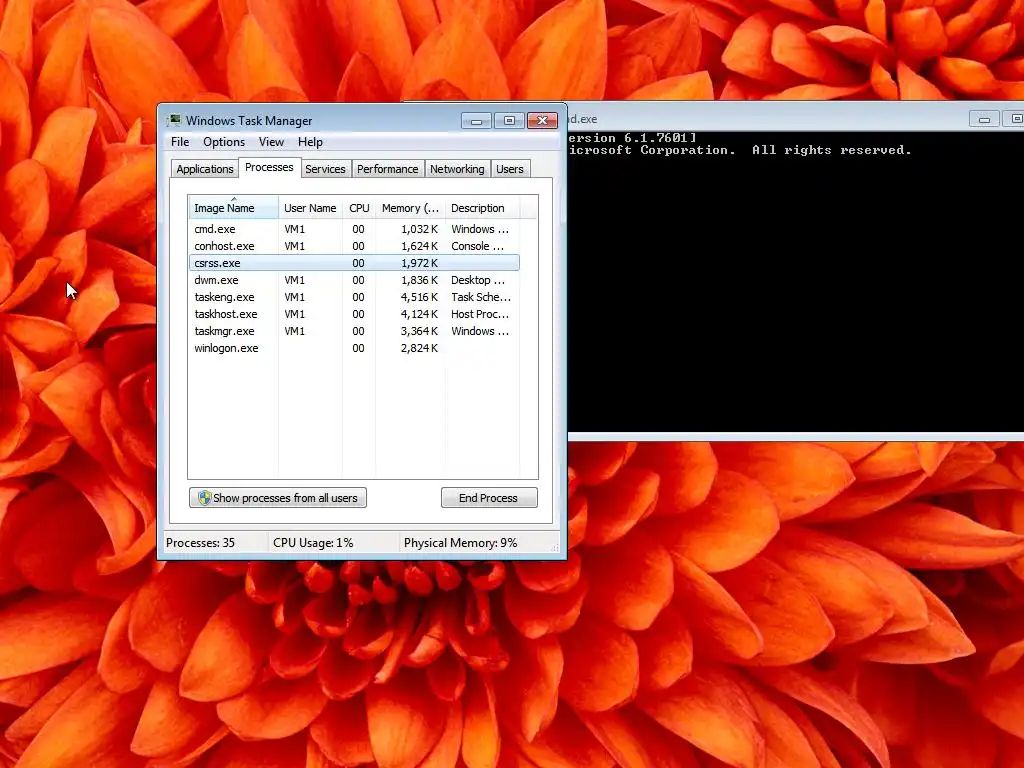Switch to the Applications tab

coord(204,169)
